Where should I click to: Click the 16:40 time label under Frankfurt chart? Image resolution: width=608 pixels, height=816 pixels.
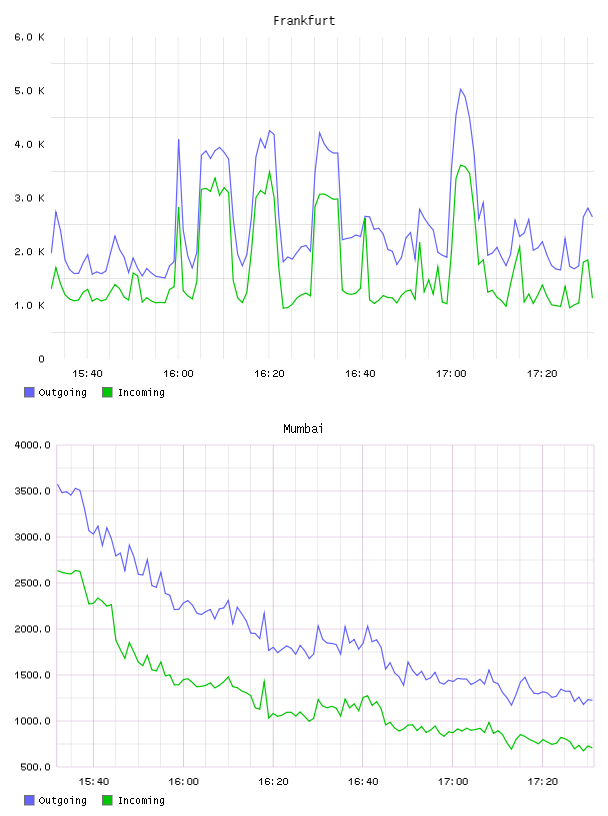click(360, 374)
